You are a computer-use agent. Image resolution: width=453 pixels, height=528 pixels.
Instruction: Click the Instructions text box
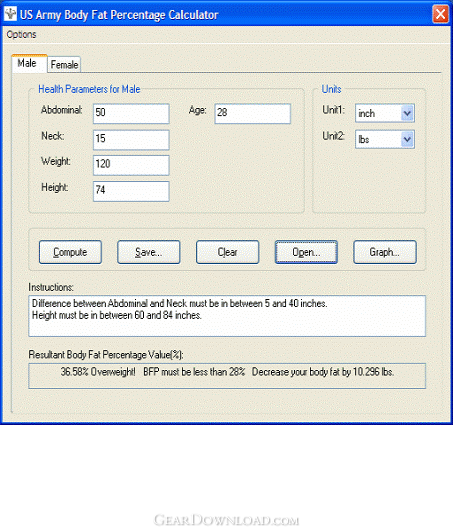point(227,316)
